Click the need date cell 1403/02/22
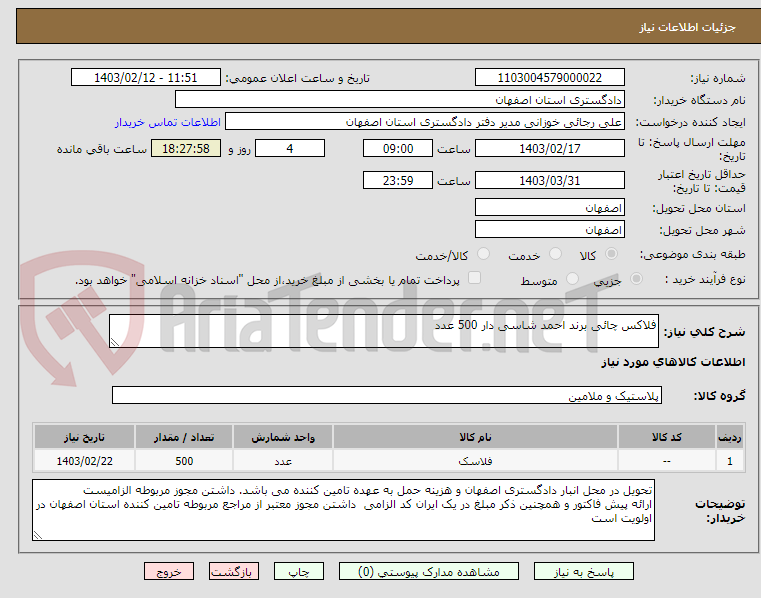 click(84, 461)
